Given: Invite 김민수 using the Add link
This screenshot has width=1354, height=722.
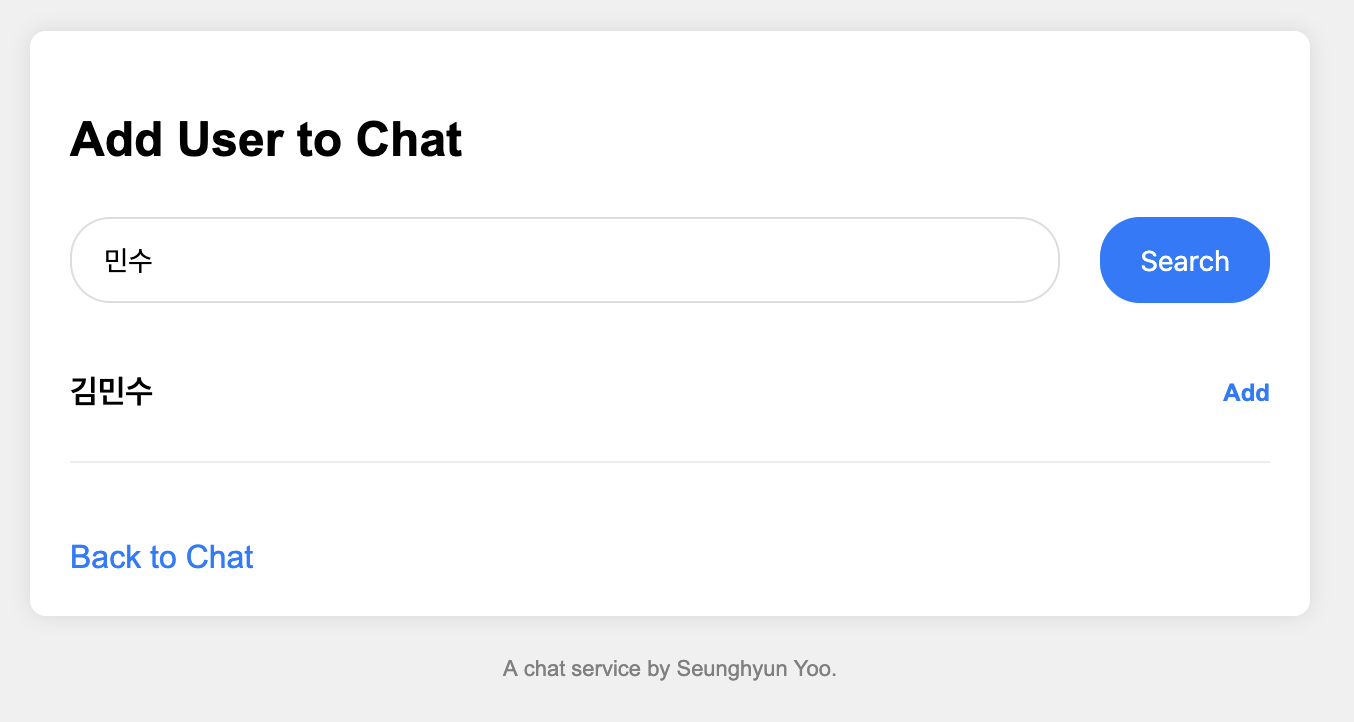Looking at the screenshot, I should (x=1245, y=393).
